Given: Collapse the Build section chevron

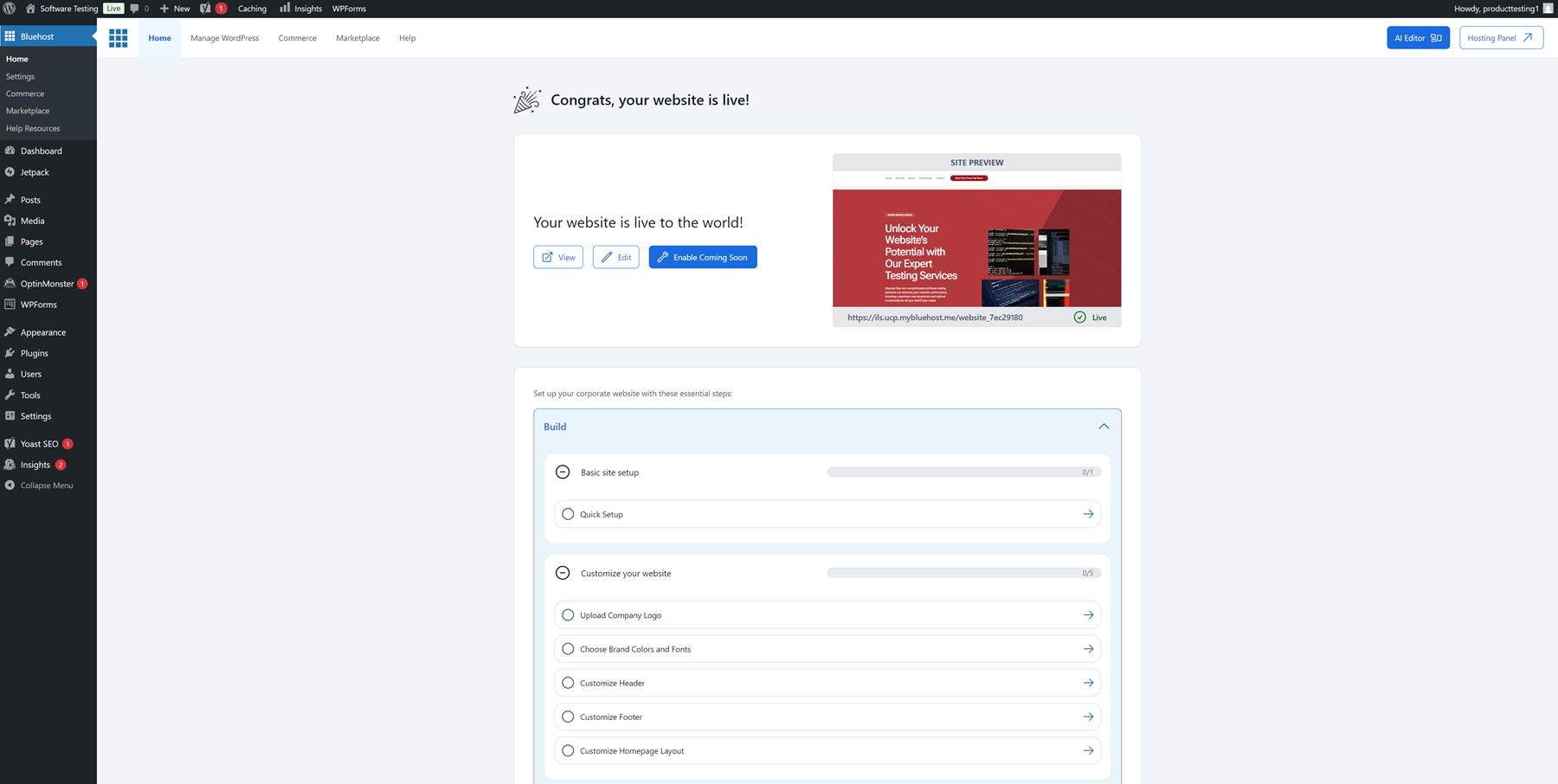Looking at the screenshot, I should [1104, 426].
